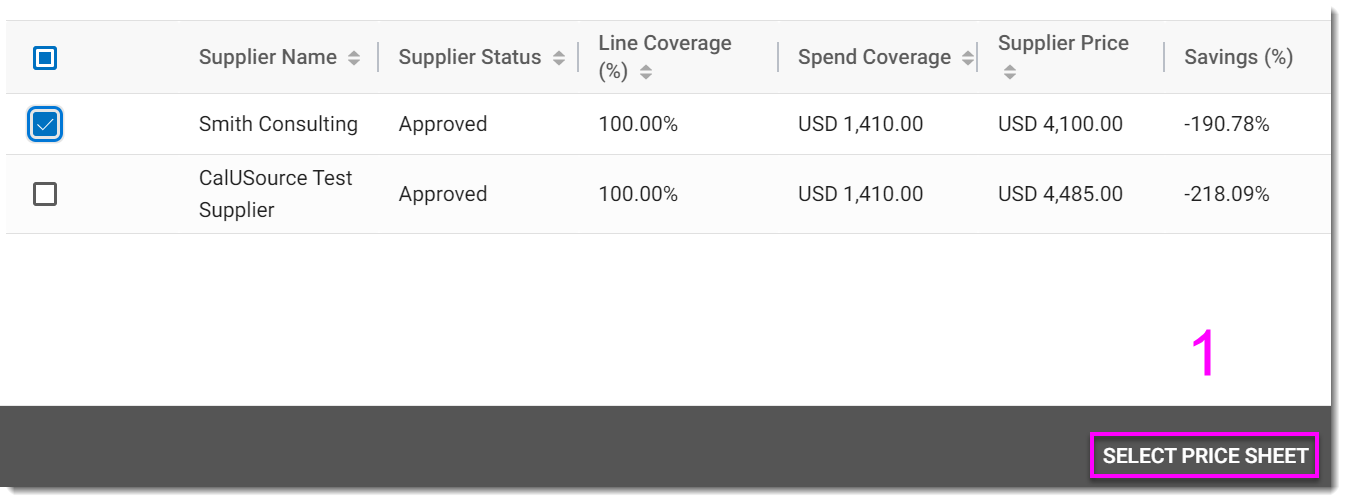1346x502 pixels.
Task: Sort by Supplier Name arrow icon
Action: click(354, 59)
